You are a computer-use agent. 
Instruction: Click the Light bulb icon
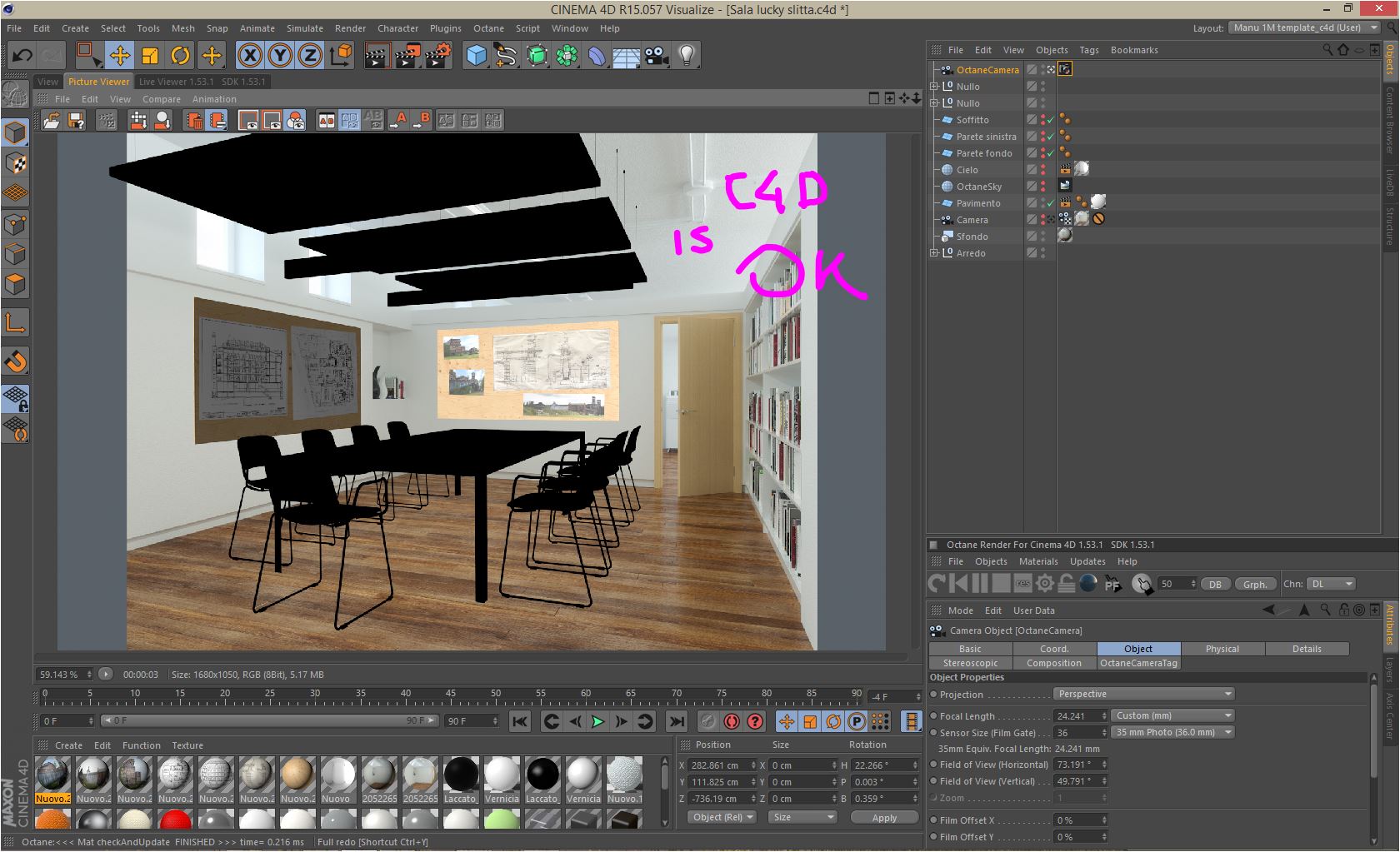[687, 56]
